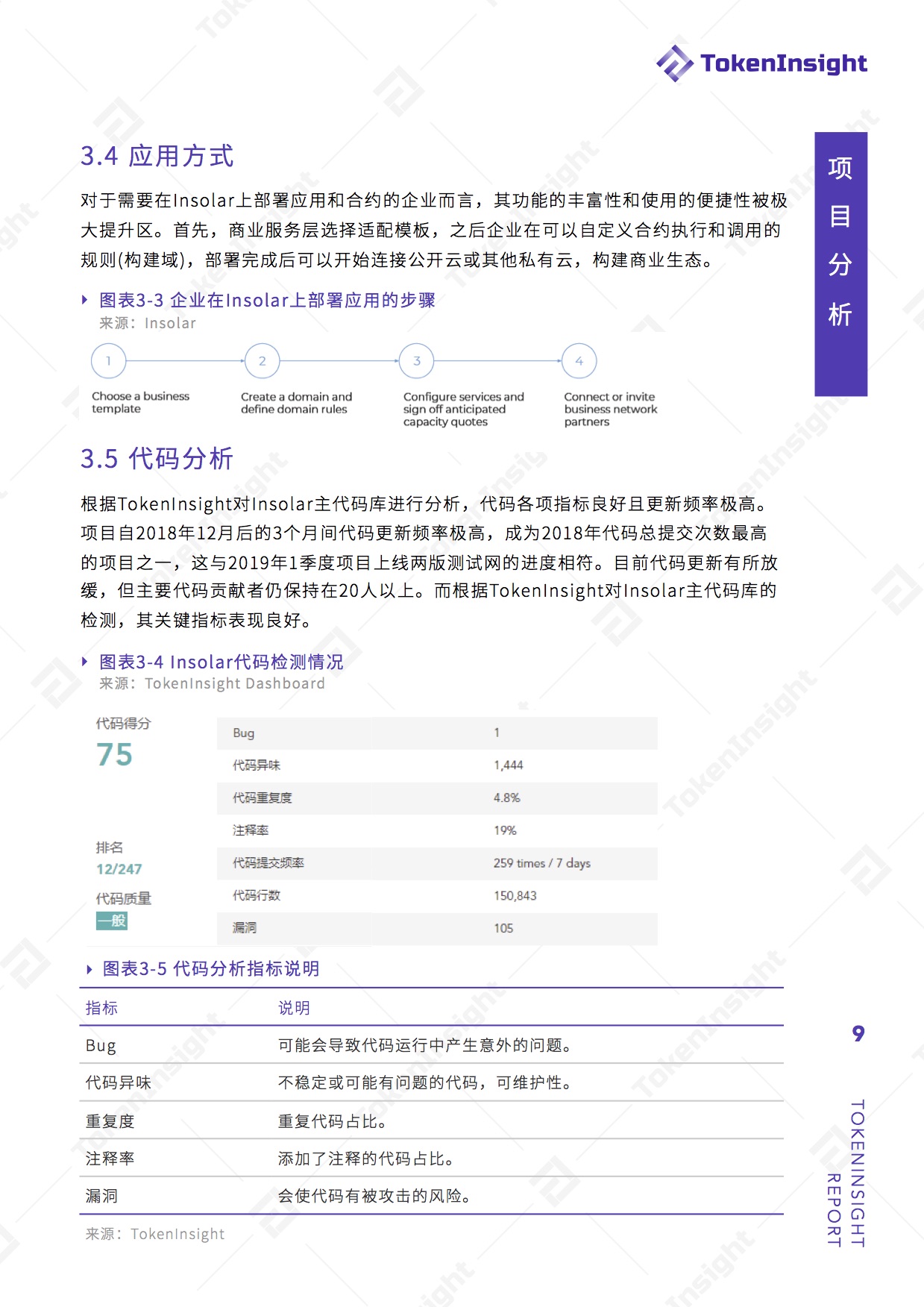The image size is (924, 1307).
Task: Click the vertical TOKENINSIGHT REPORT text
Action: 846,1173
